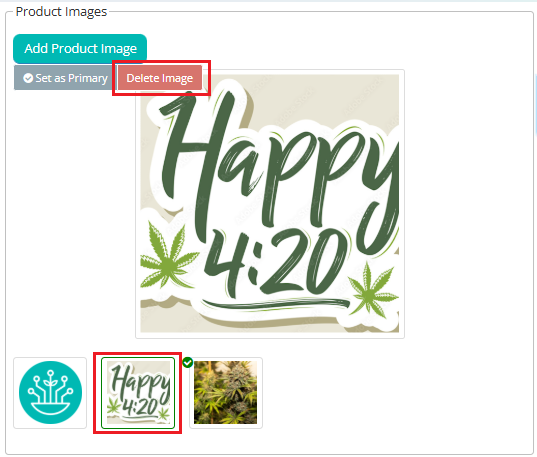
Task: Click the checkmark icon in Set as Primary
Action: pos(28,78)
